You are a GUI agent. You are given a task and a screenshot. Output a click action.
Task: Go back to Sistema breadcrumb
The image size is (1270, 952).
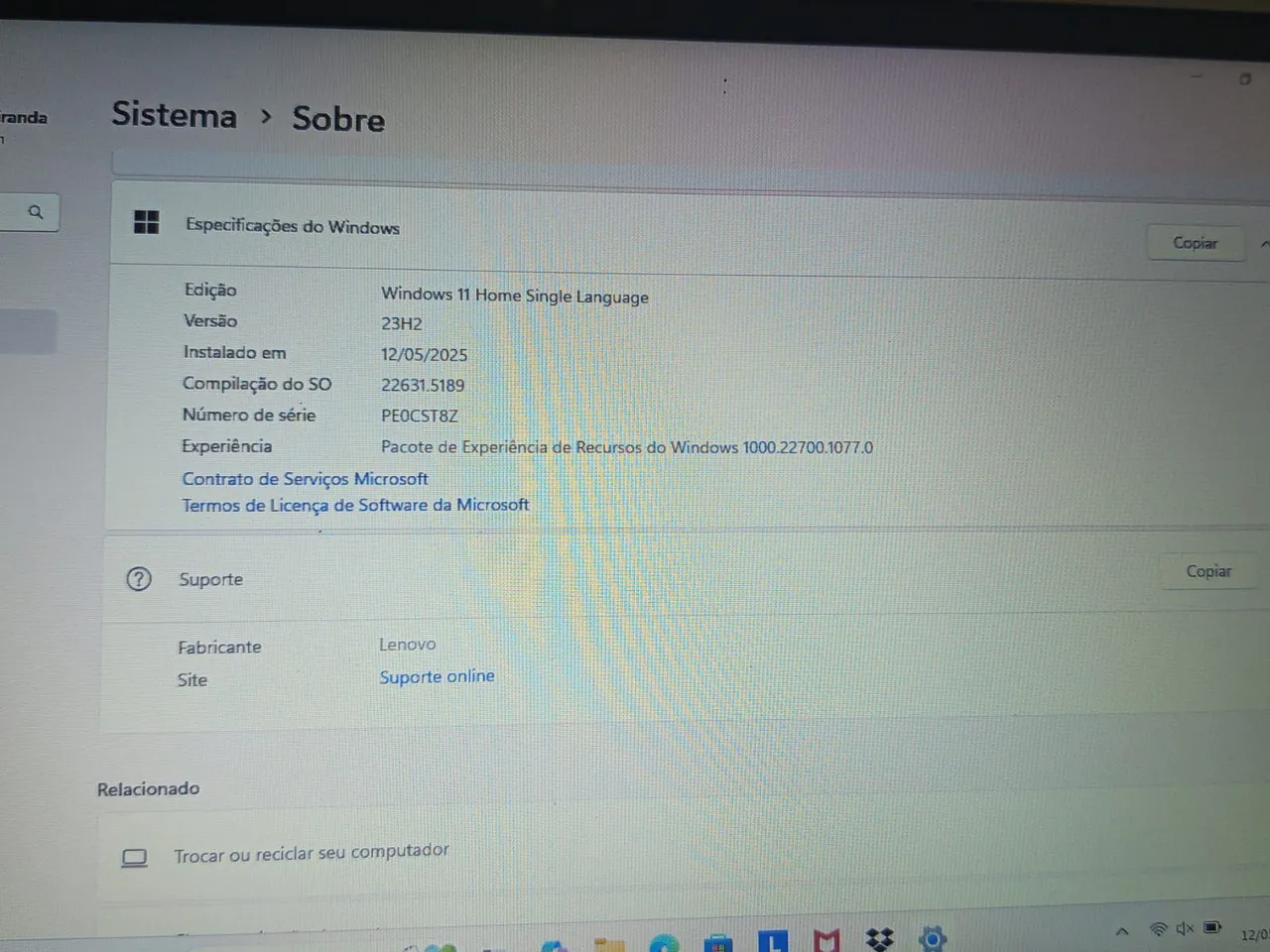(x=175, y=115)
